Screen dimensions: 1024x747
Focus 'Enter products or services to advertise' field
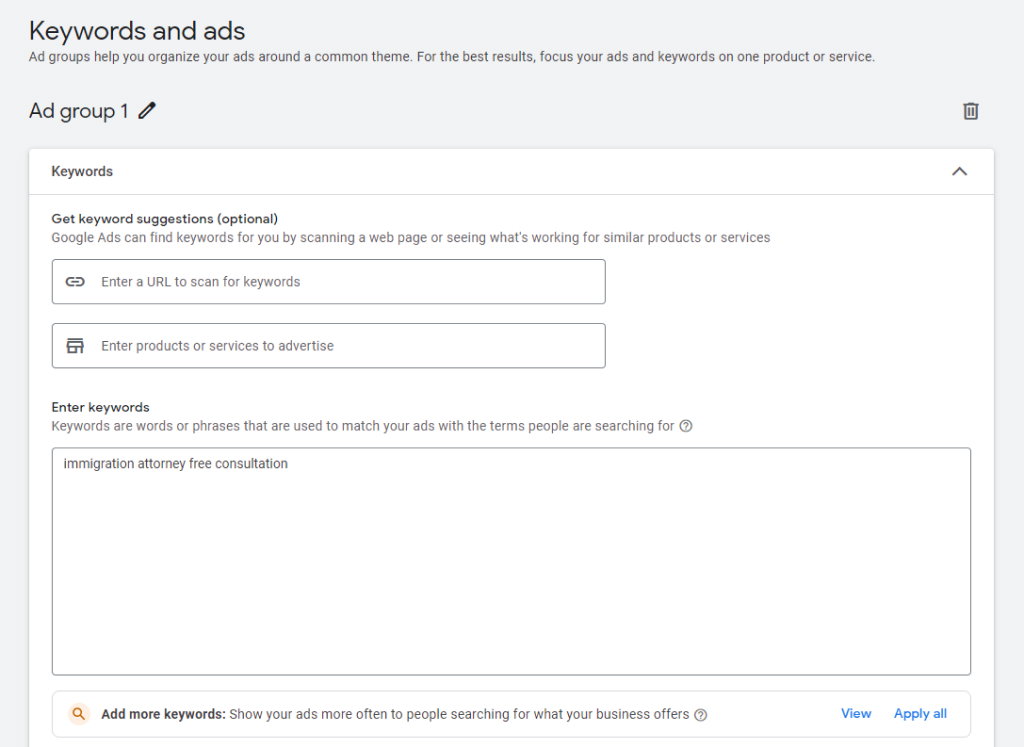point(340,346)
